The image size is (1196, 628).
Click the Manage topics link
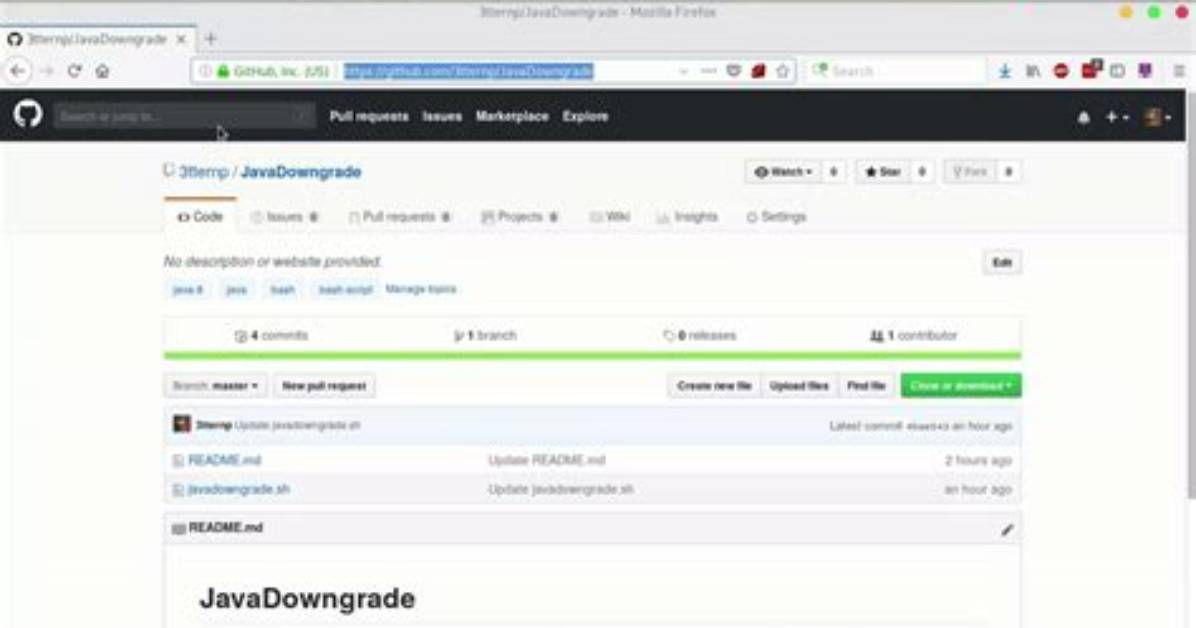point(420,289)
